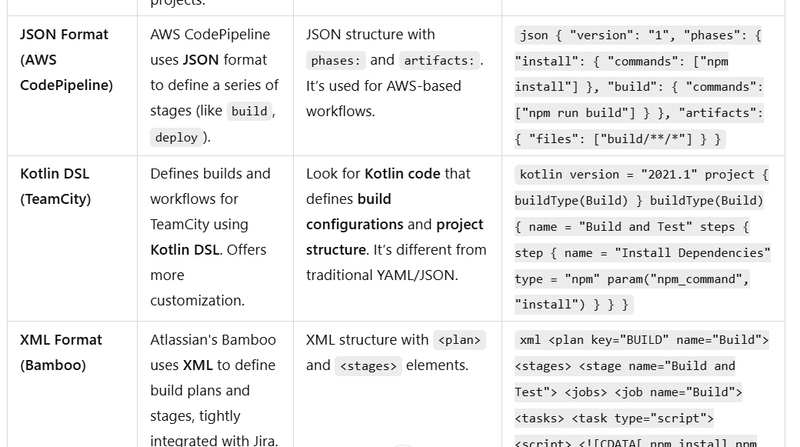Select the "JSON Format (AWS CodePipeline)" cell
This screenshot has width=800, height=447.
[x=72, y=86]
